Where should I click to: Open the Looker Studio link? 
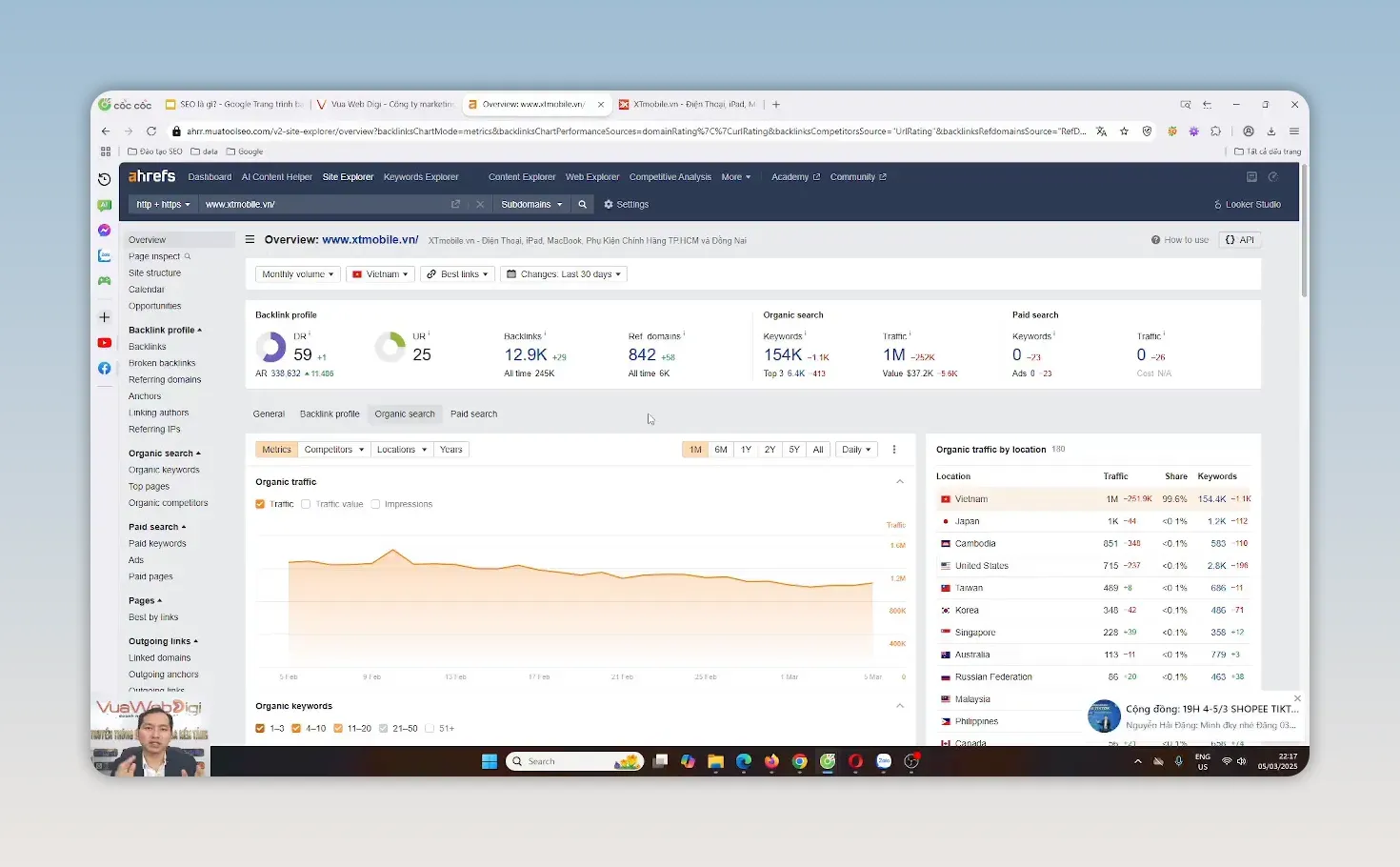tap(1248, 205)
